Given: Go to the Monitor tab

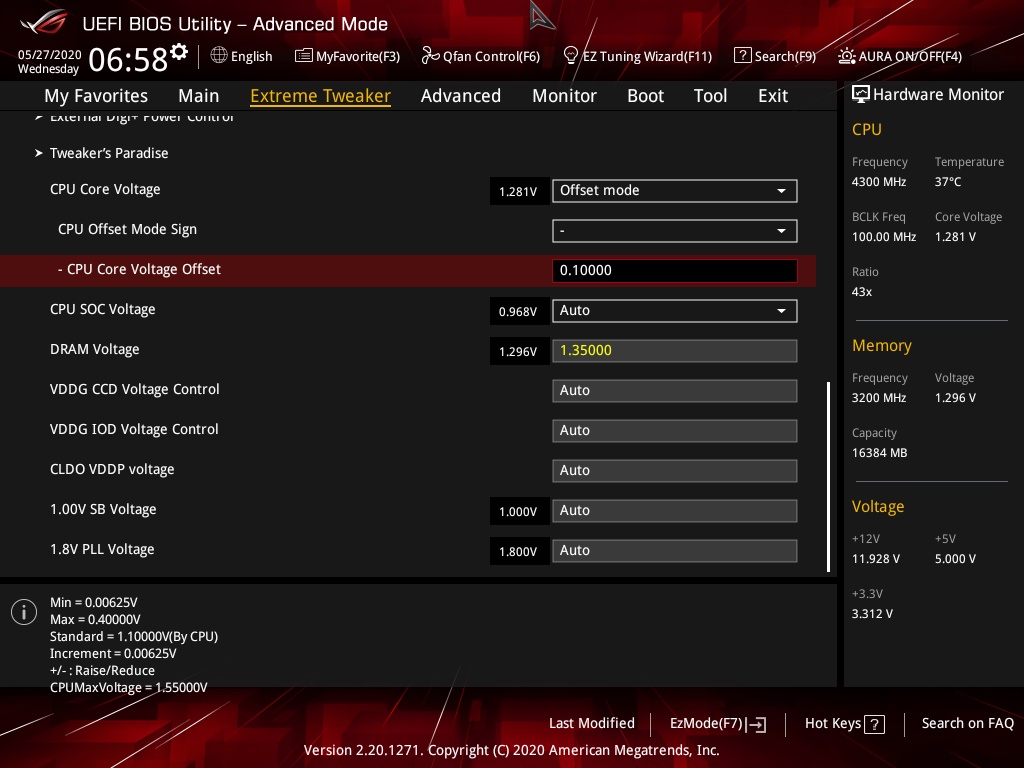Looking at the screenshot, I should pos(564,96).
